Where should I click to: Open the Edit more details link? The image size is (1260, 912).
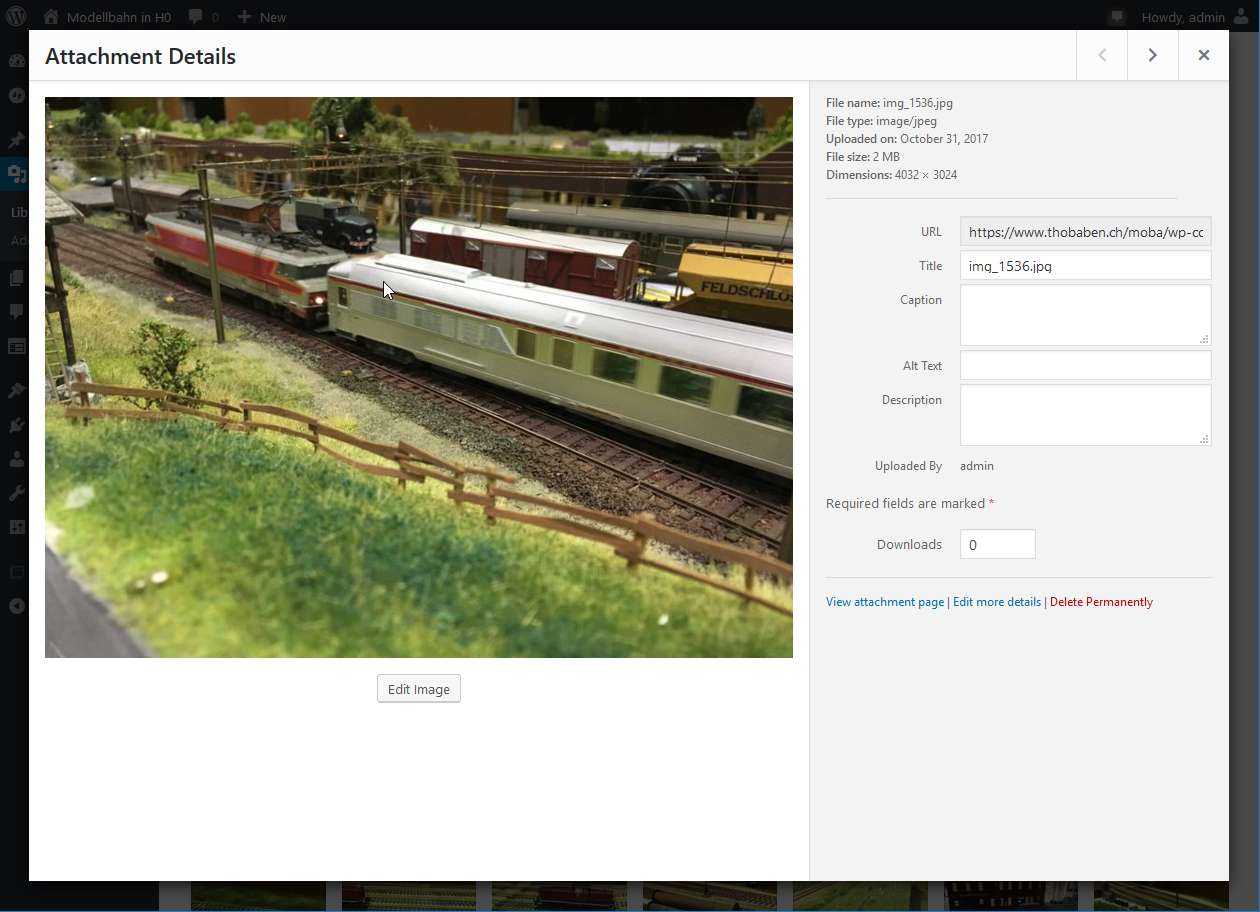[997, 602]
